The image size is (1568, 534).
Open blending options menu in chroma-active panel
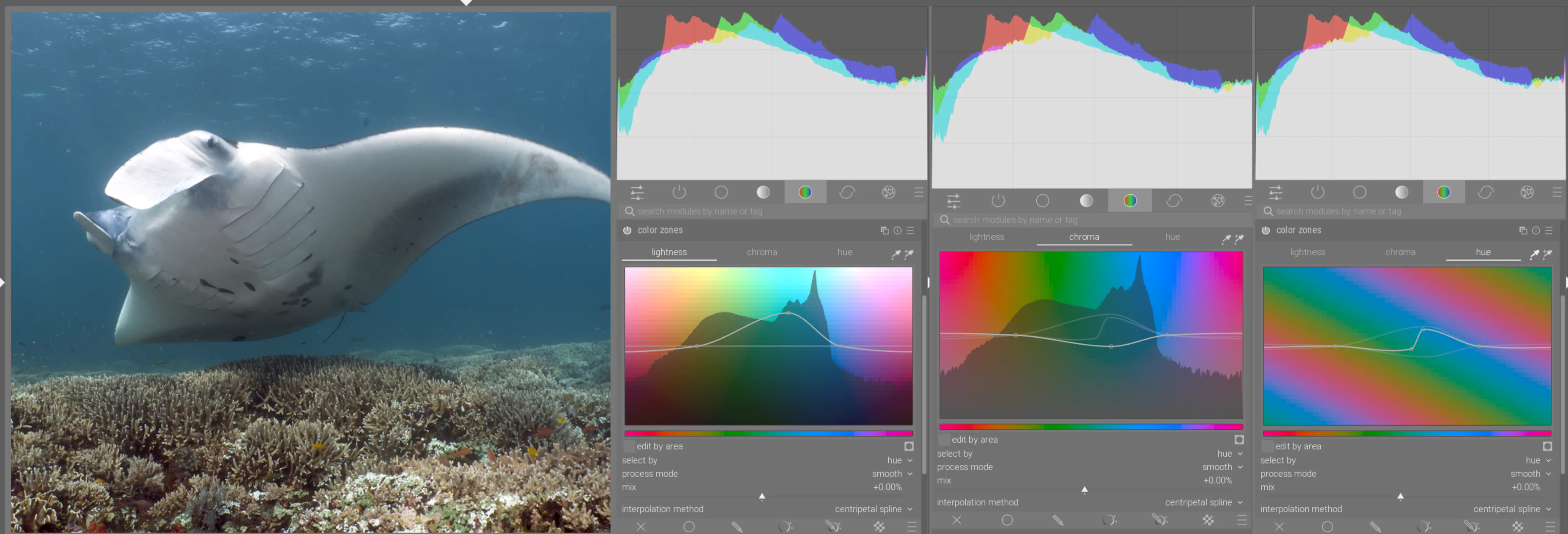(x=1242, y=520)
